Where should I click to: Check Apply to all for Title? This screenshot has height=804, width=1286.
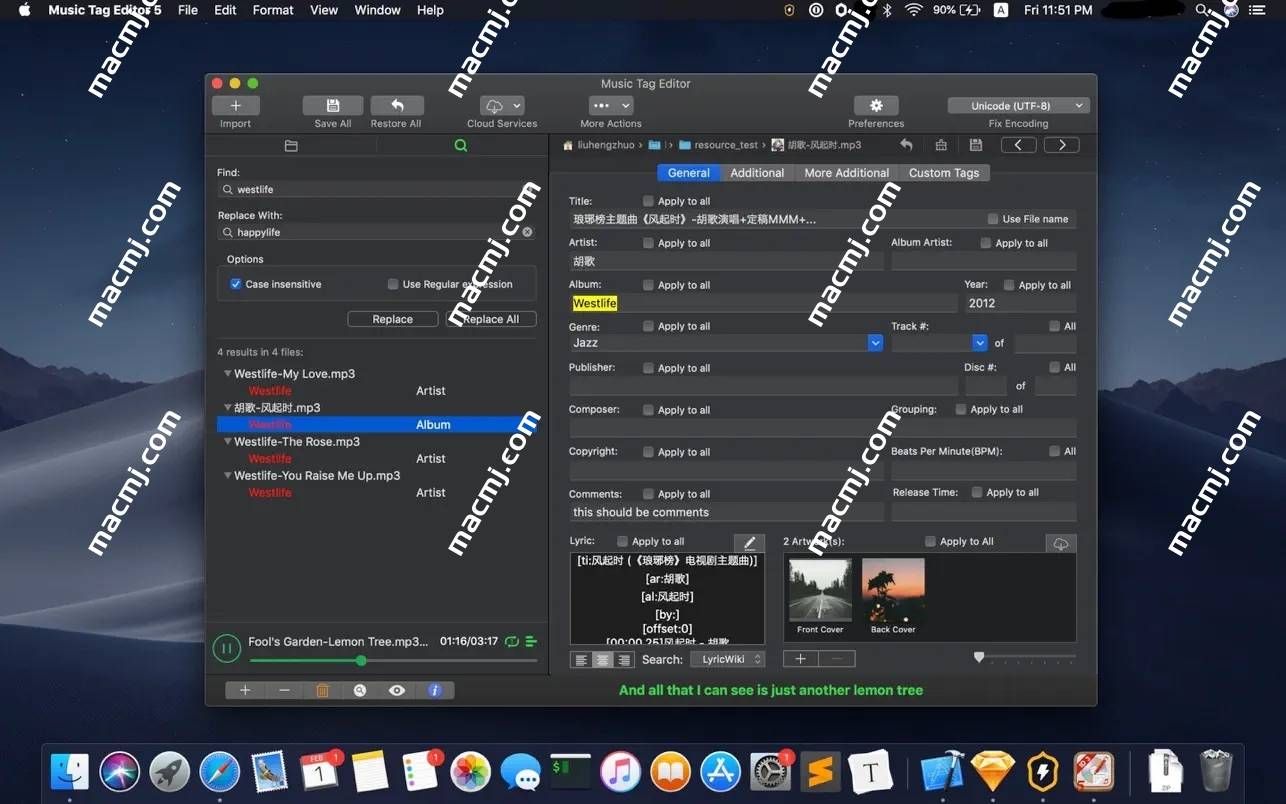649,201
